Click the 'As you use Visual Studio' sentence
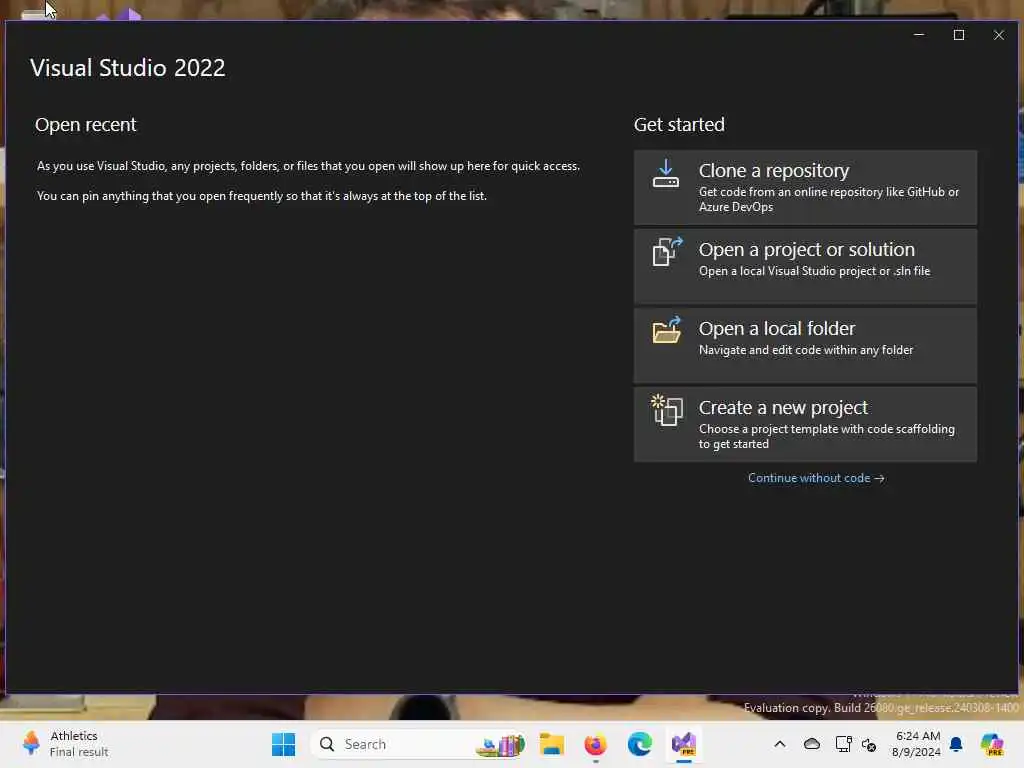Screen dimensions: 1024x768 pyautogui.click(x=308, y=166)
